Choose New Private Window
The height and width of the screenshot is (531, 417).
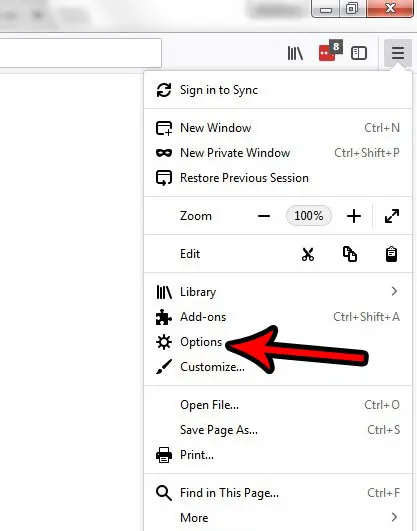point(278,153)
